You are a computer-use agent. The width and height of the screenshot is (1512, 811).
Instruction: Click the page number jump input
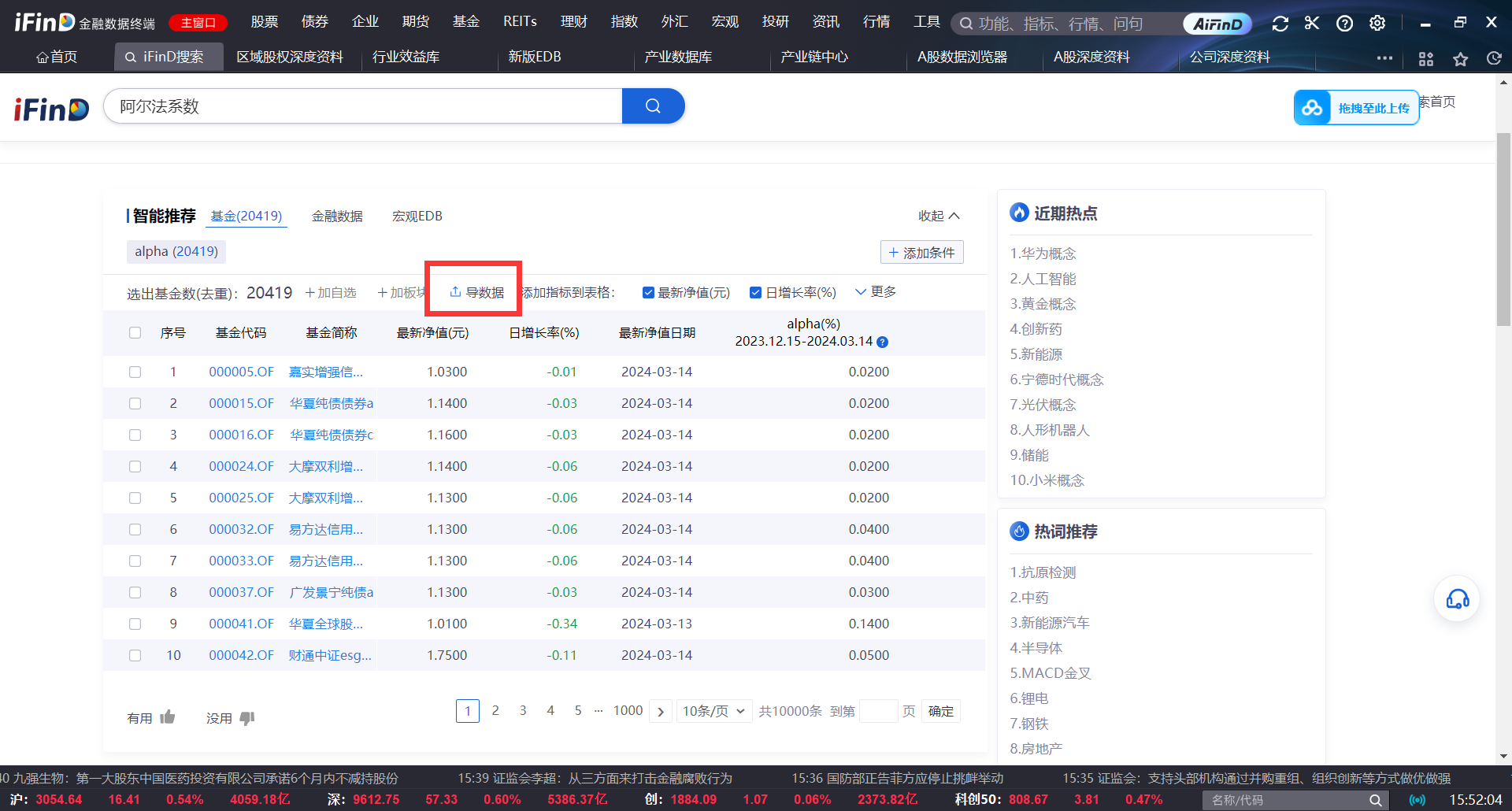coord(878,712)
